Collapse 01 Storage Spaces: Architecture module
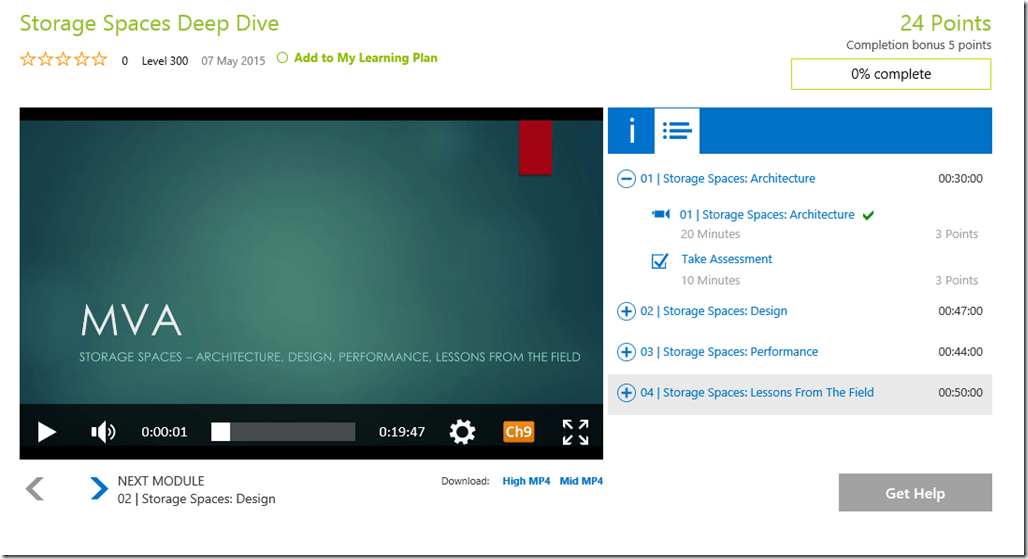This screenshot has width=1028, height=559. pos(626,179)
